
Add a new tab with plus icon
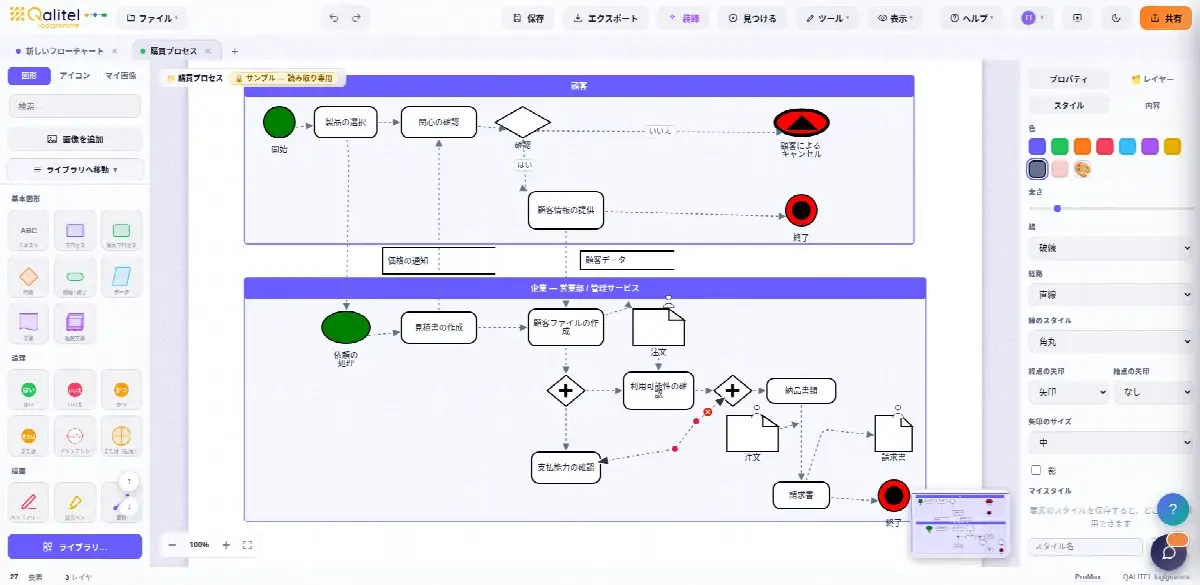(x=234, y=51)
